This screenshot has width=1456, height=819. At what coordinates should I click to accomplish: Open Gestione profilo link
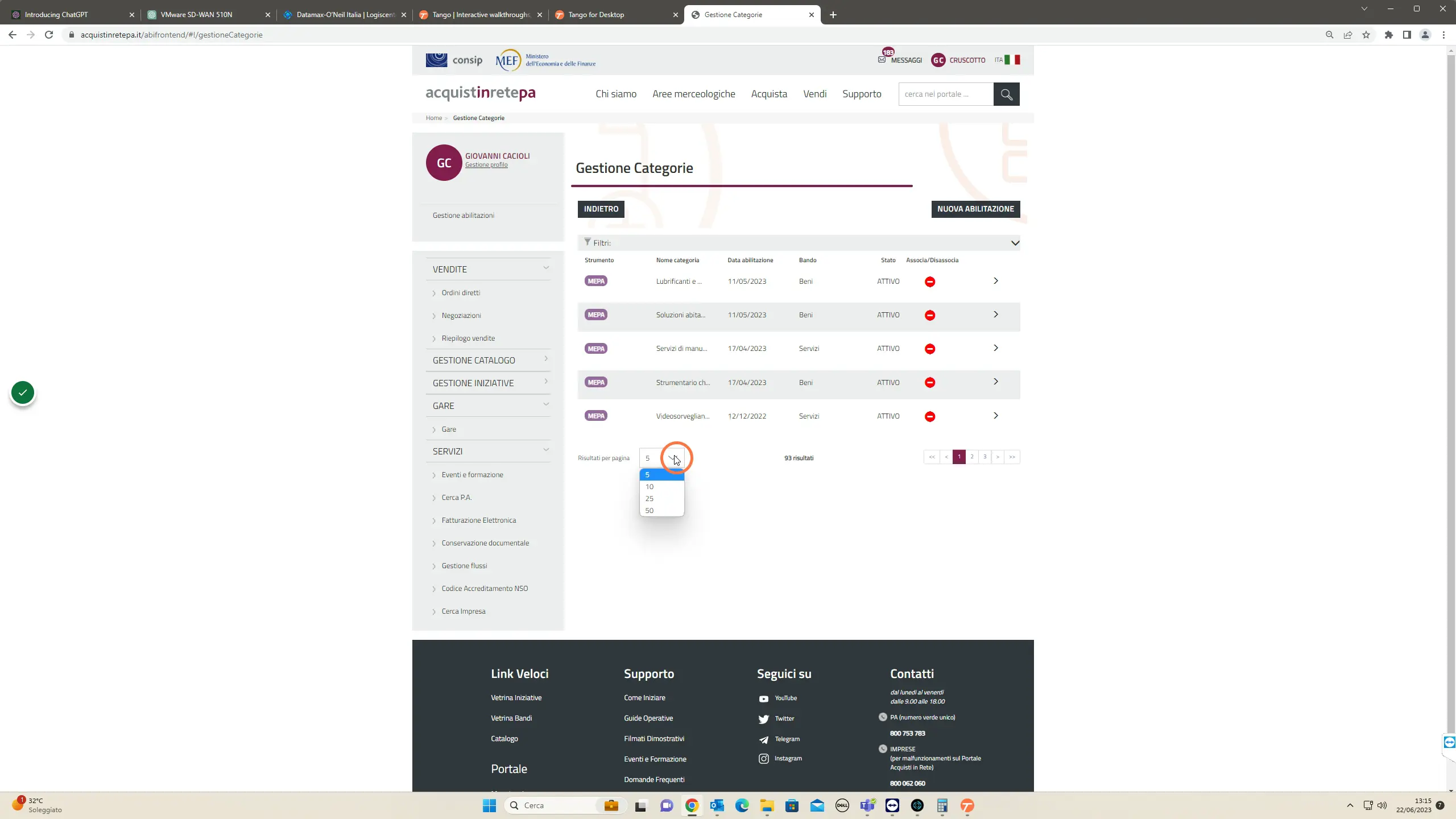pyautogui.click(x=486, y=165)
